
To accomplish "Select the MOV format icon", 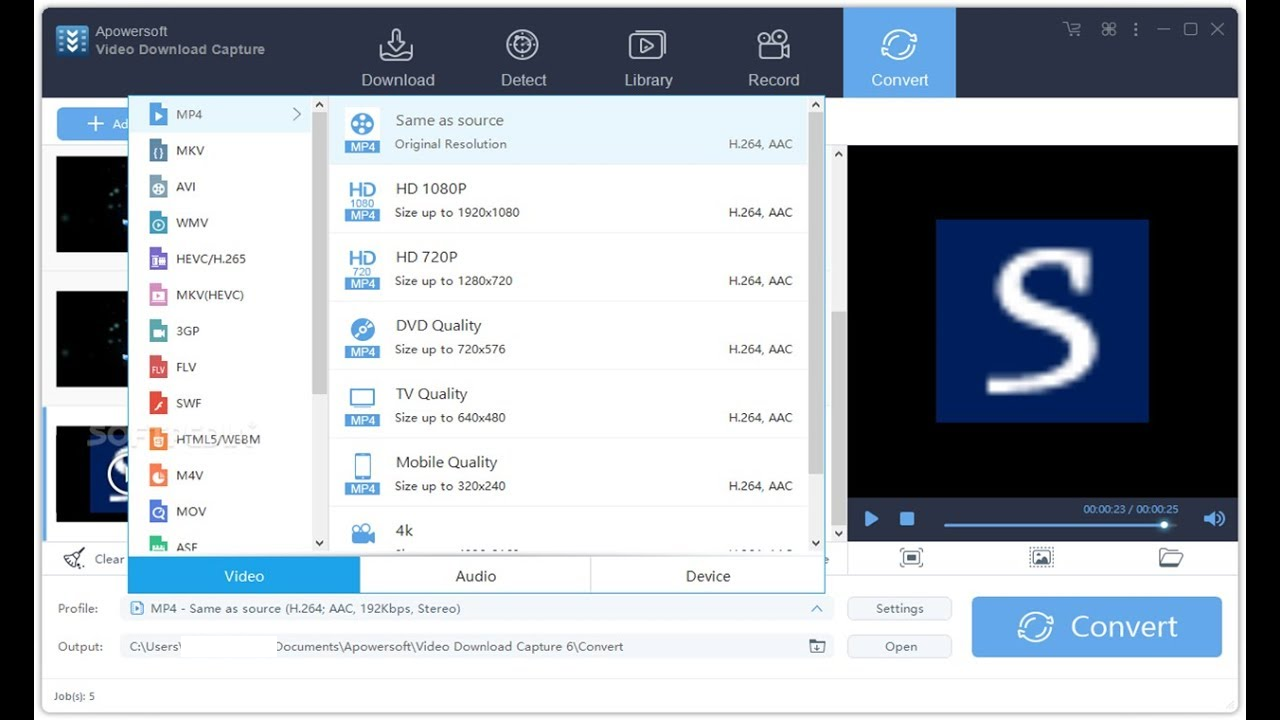I will pyautogui.click(x=158, y=511).
